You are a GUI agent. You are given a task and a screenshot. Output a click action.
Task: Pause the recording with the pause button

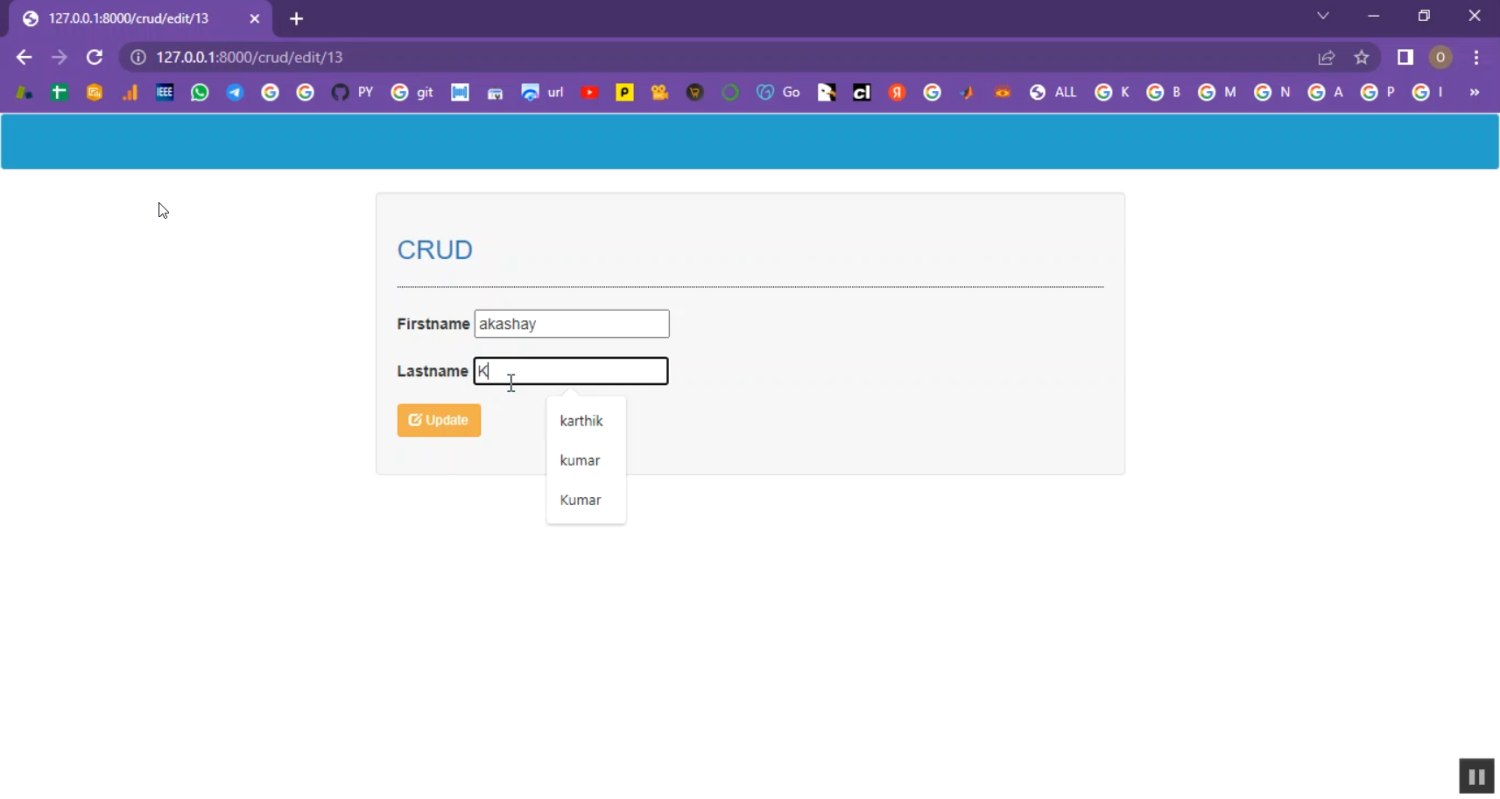point(1476,776)
